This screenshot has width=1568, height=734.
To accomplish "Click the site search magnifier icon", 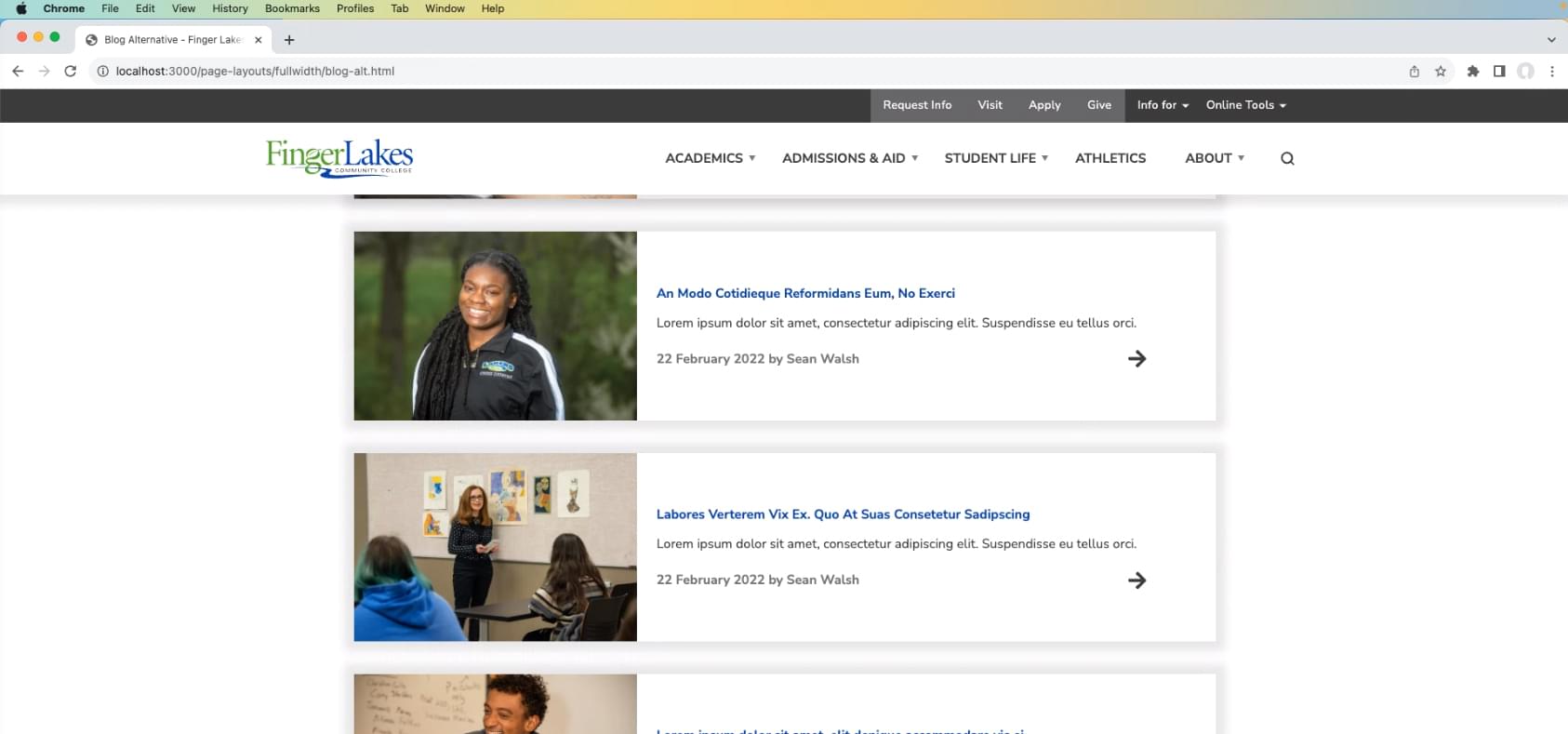I will 1287,158.
